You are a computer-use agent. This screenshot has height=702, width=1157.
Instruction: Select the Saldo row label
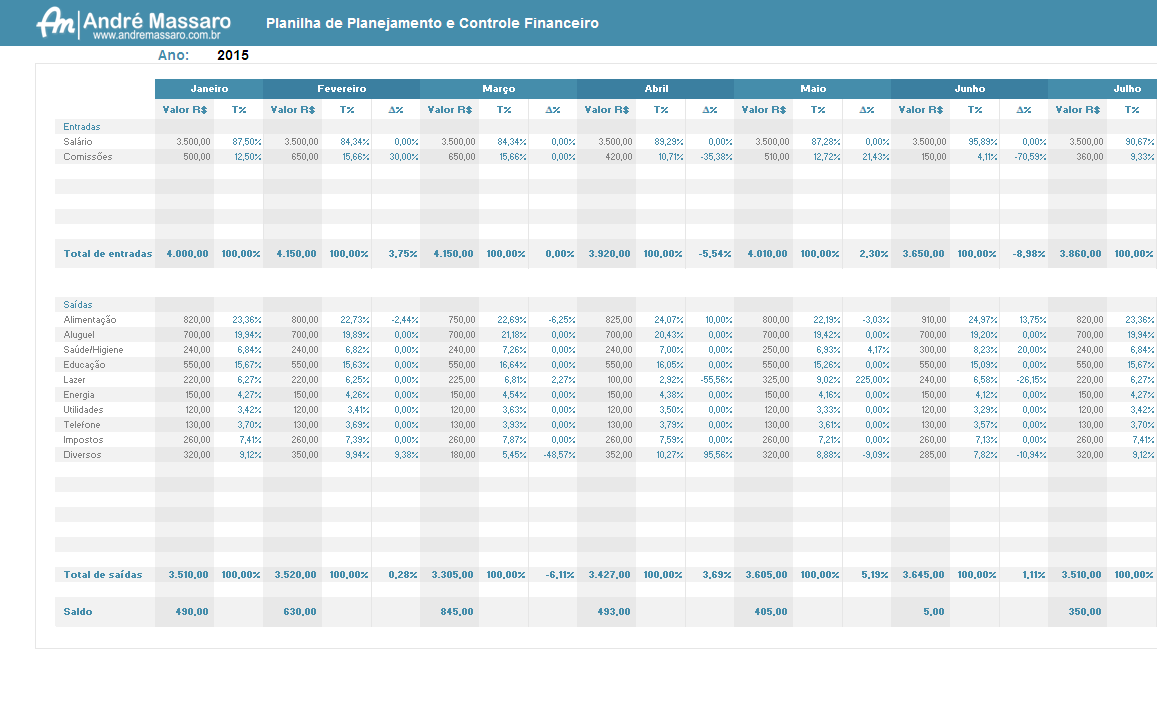coord(77,611)
